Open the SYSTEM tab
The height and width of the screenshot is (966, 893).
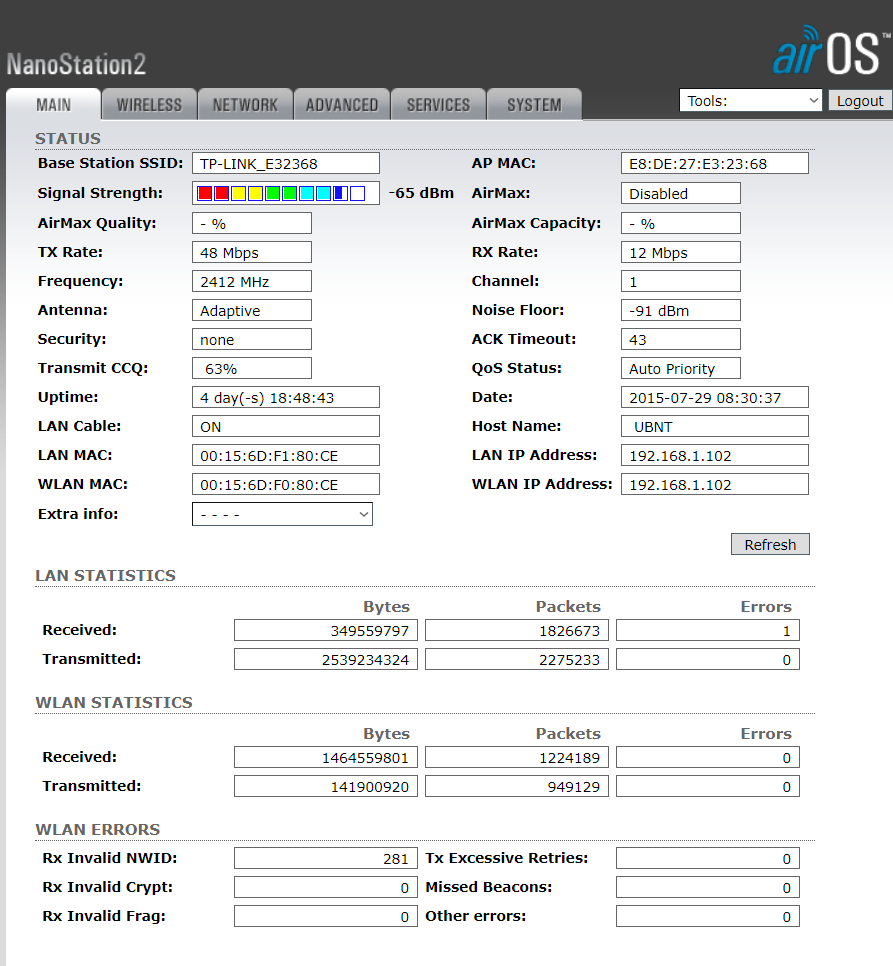[x=535, y=105]
